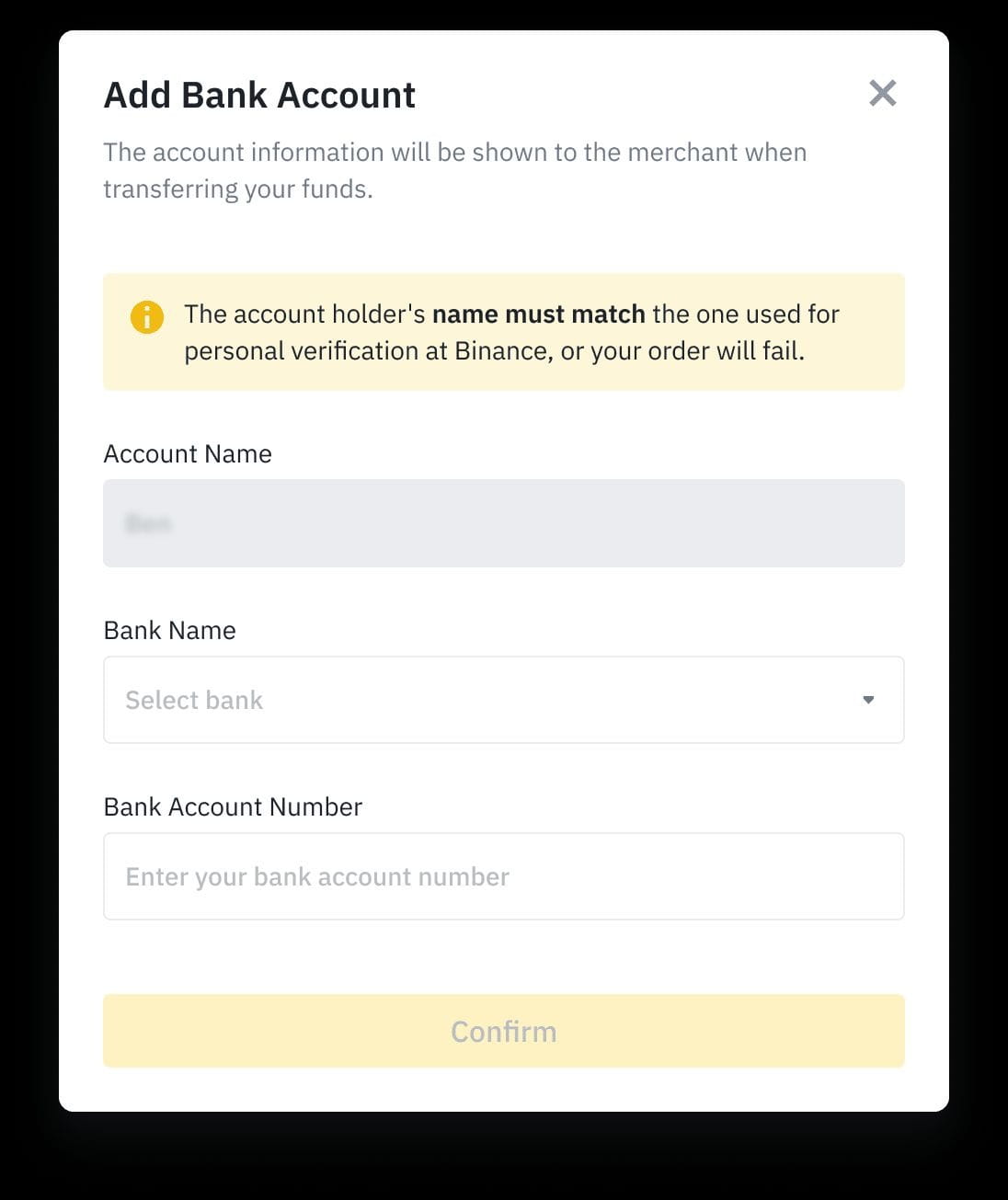Viewport: 1008px width, 1200px height.
Task: Click the merchant account information description text
Action: pyautogui.click(x=454, y=170)
